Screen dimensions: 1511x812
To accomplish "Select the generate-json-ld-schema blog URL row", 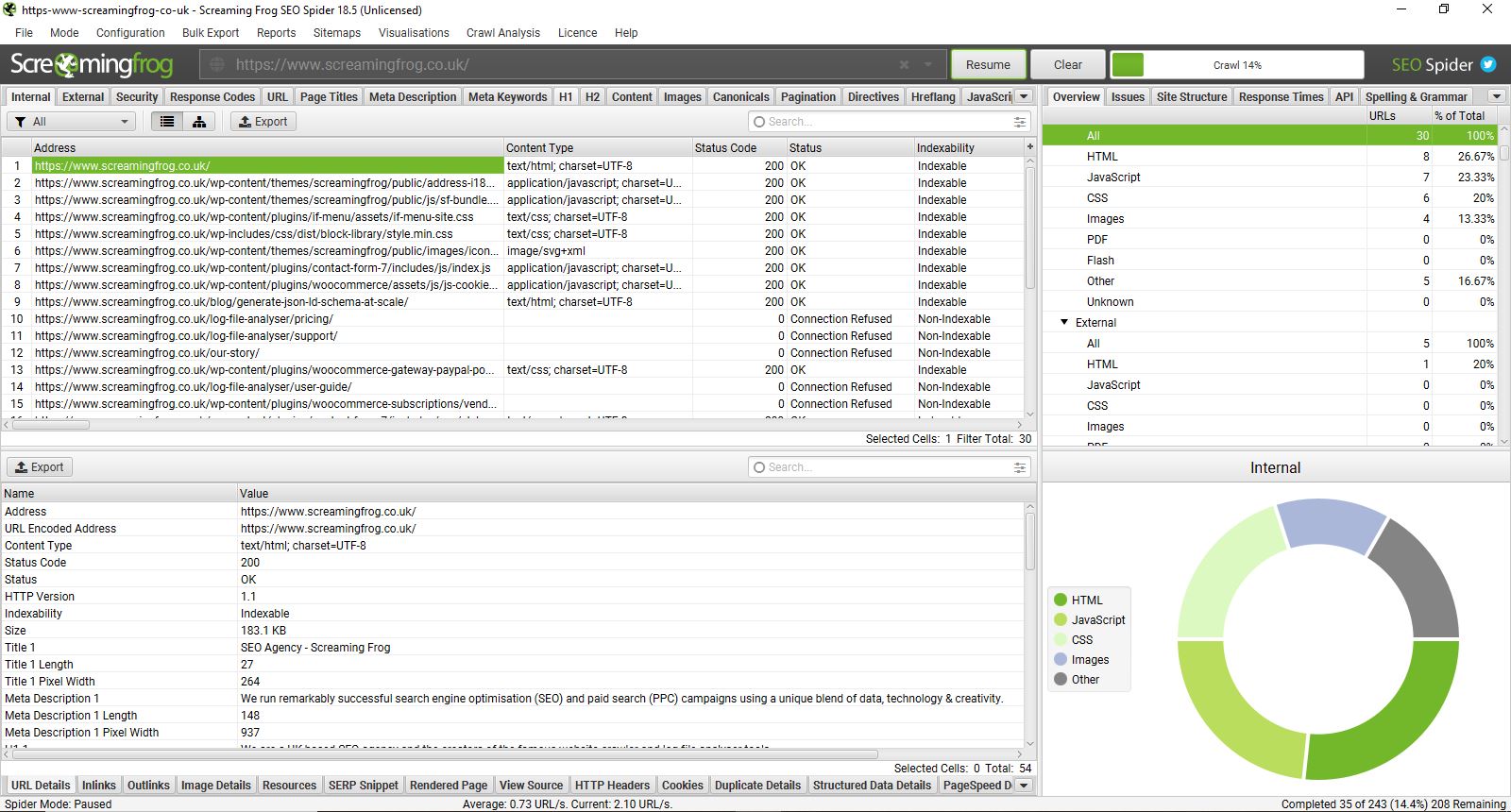I will 513,302.
